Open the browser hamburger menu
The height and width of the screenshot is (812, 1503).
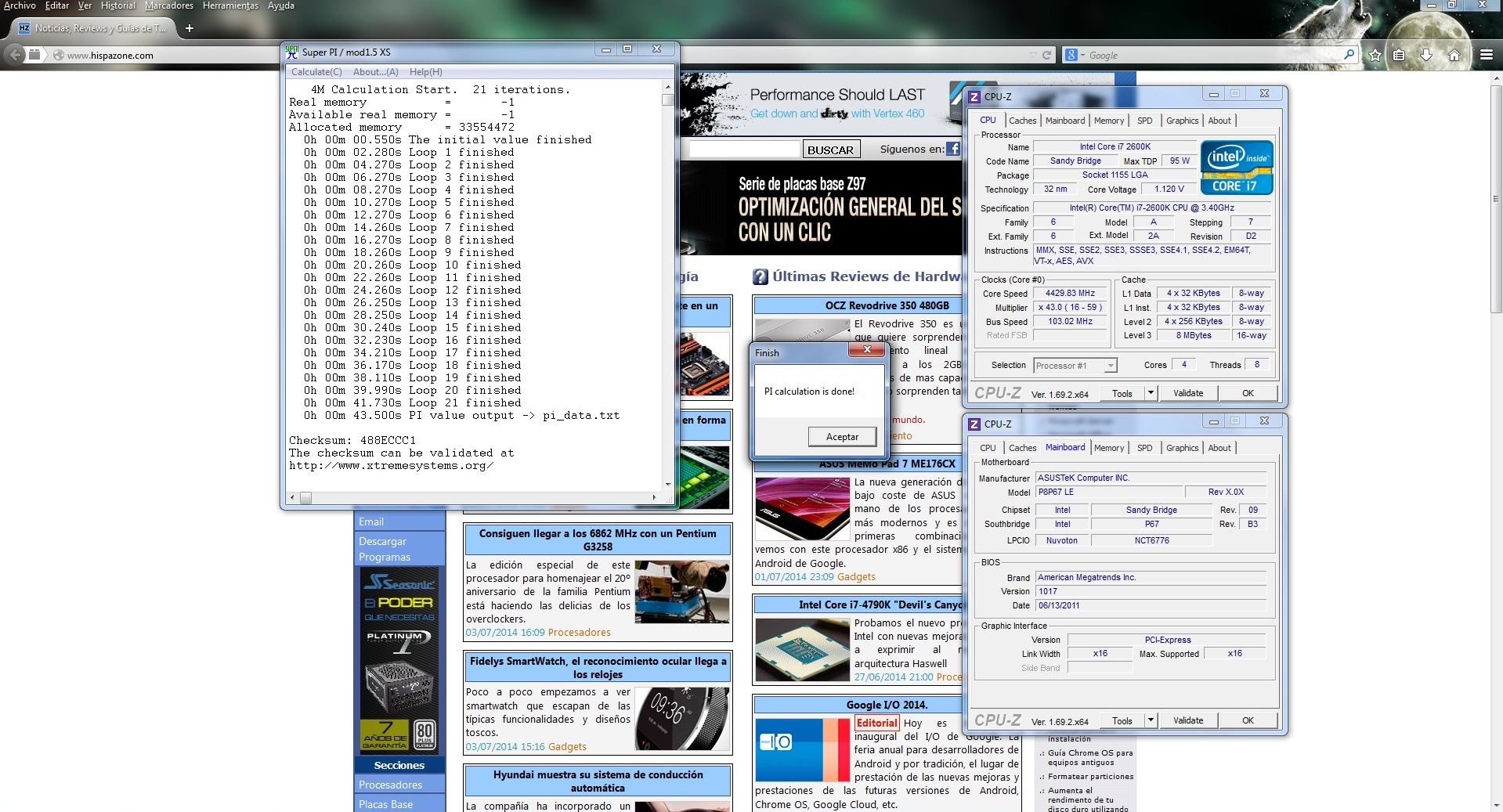(x=1486, y=55)
